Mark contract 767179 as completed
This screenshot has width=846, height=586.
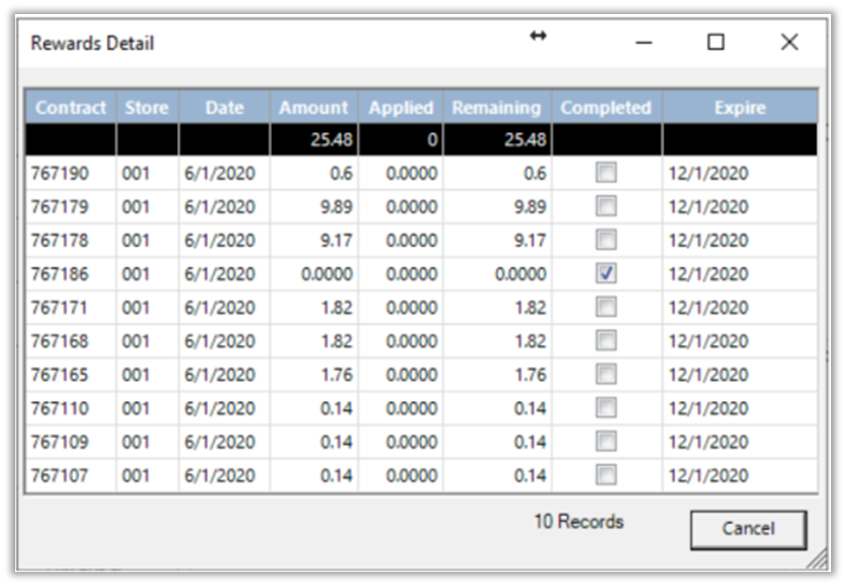606,207
